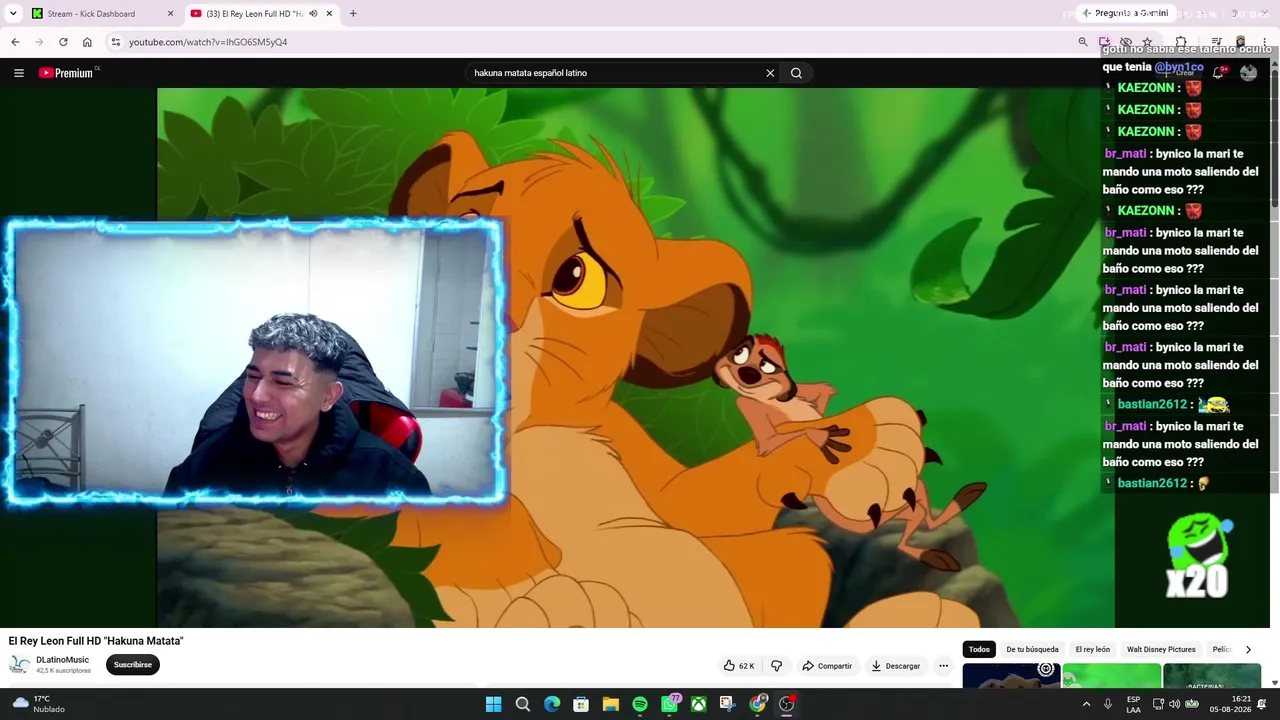Open Snipping Tool from taskbar
Viewport: 1280px width, 720px height.
pos(727,704)
